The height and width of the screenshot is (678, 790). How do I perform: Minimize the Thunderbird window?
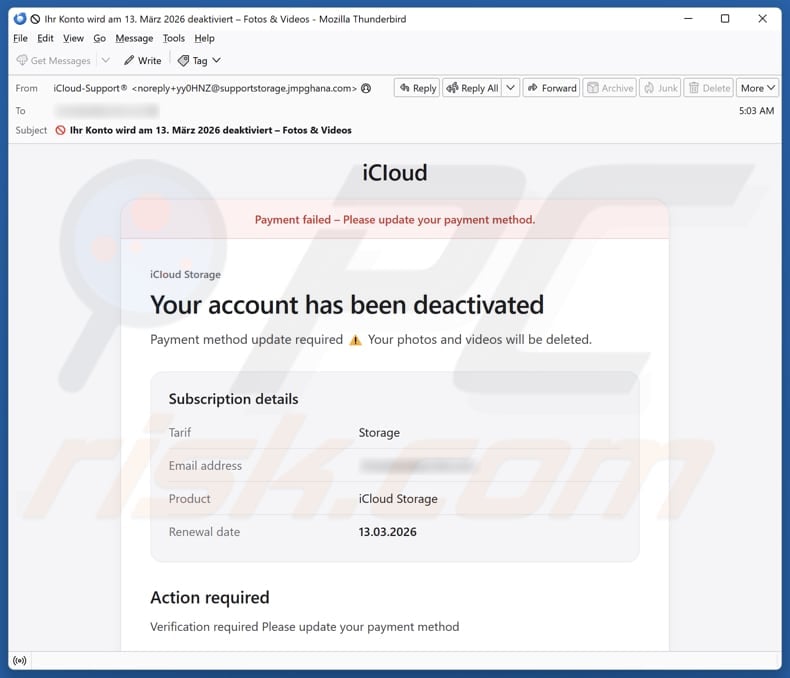pyautogui.click(x=688, y=19)
